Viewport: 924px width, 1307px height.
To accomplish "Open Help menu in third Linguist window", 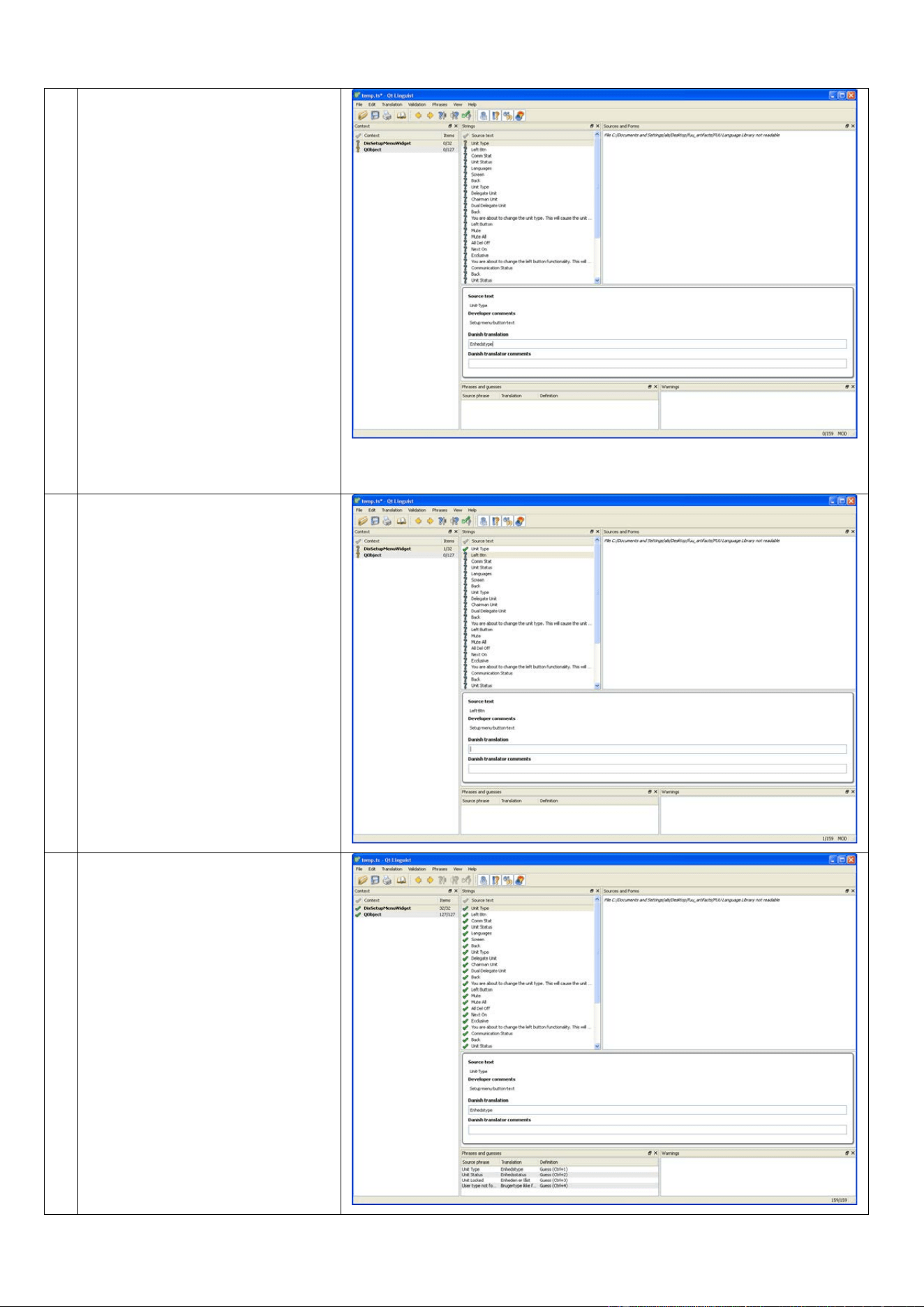I will pyautogui.click(x=472, y=869).
